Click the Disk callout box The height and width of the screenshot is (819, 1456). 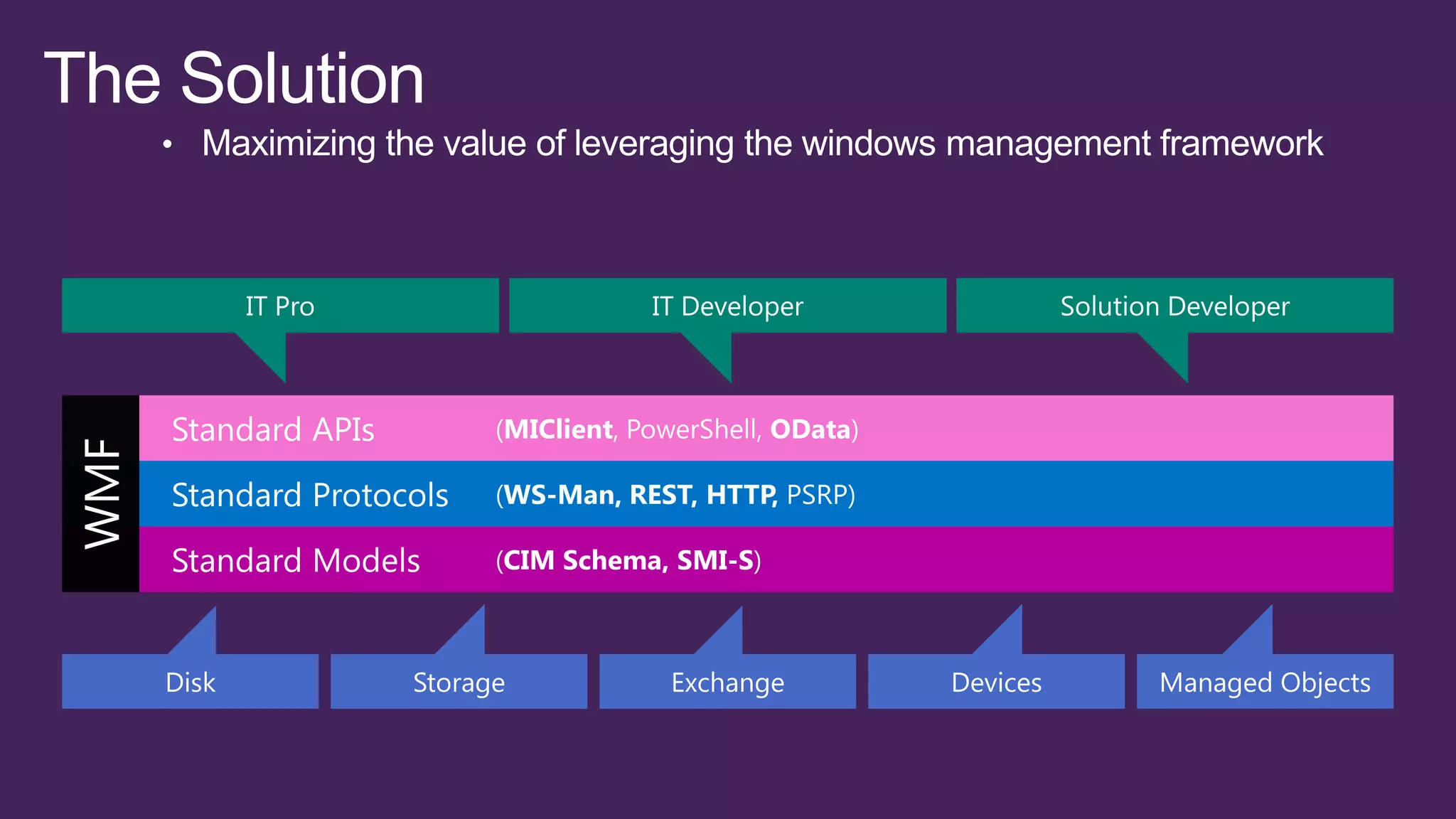coord(190,682)
